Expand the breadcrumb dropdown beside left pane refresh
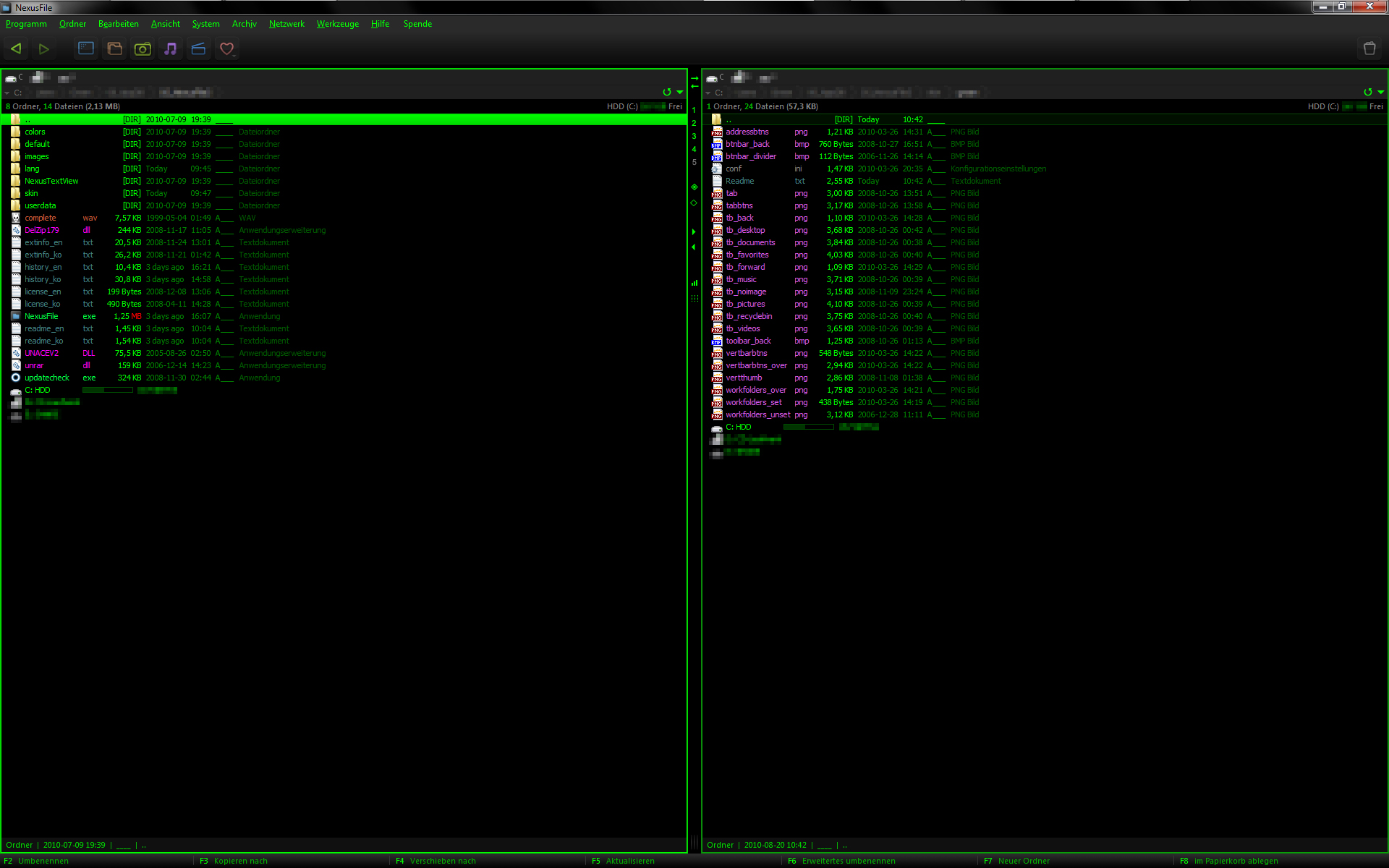 (679, 93)
